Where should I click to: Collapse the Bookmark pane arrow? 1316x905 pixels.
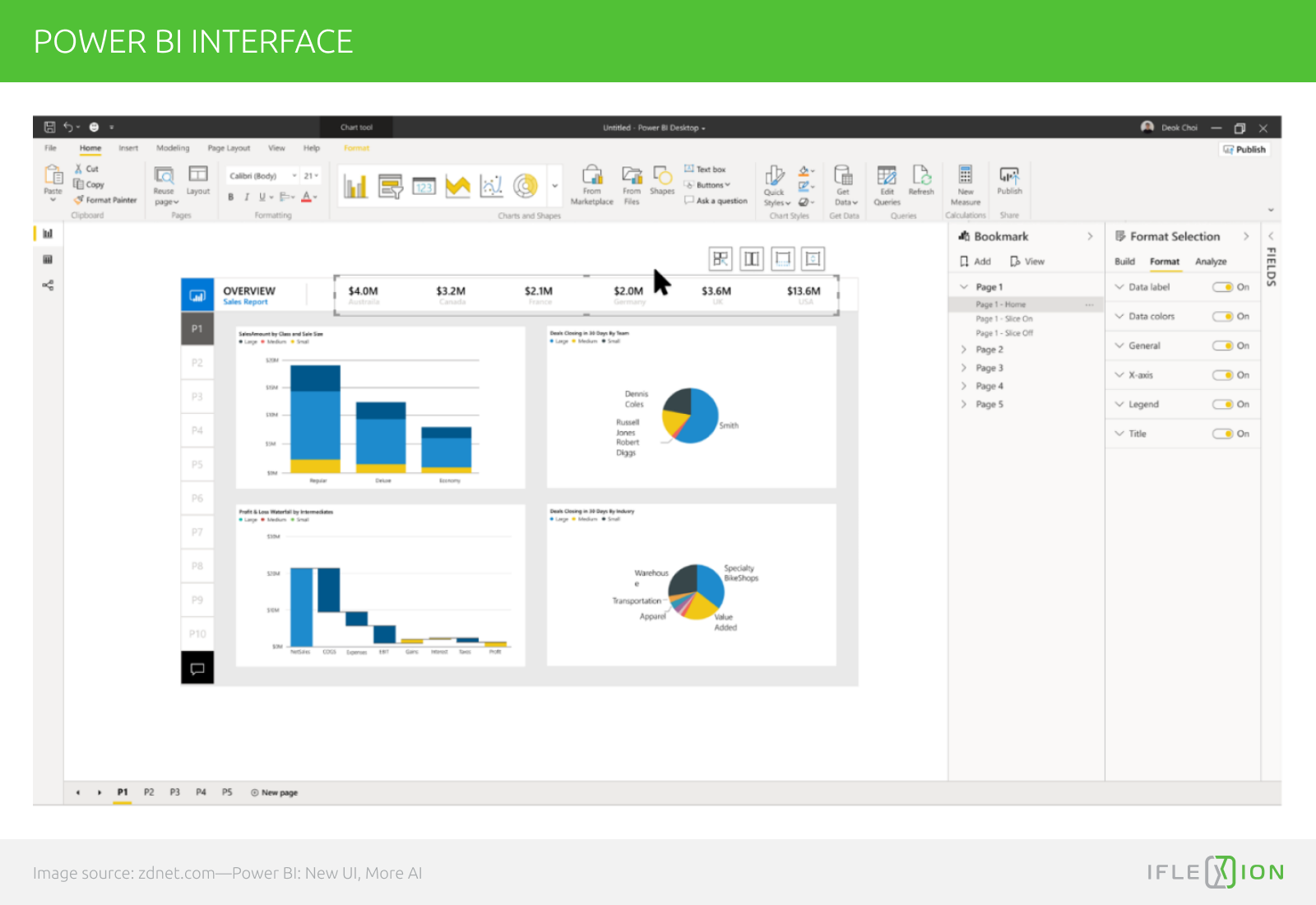point(1091,236)
